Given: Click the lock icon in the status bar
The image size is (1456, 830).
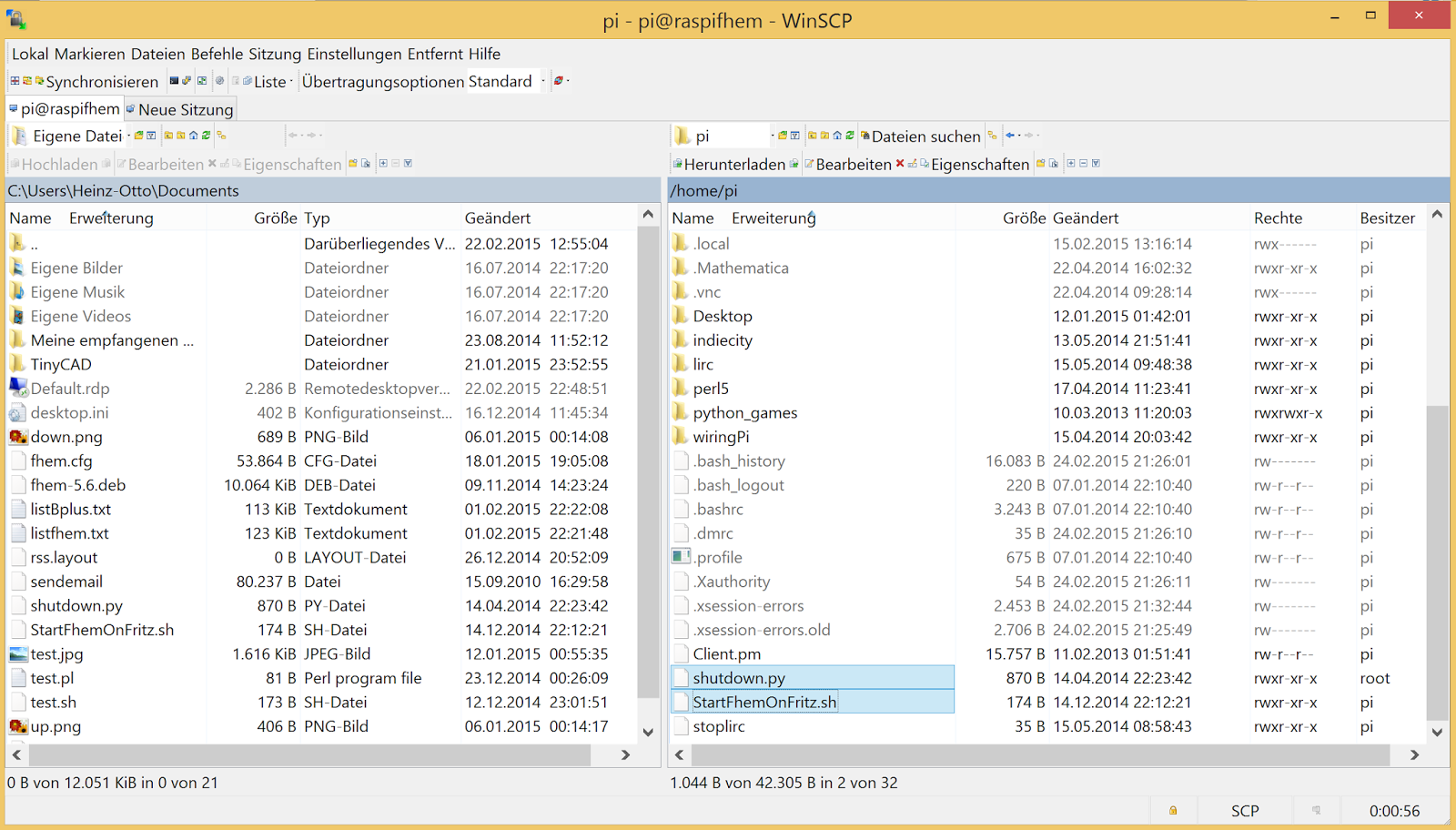Looking at the screenshot, I should [1173, 810].
